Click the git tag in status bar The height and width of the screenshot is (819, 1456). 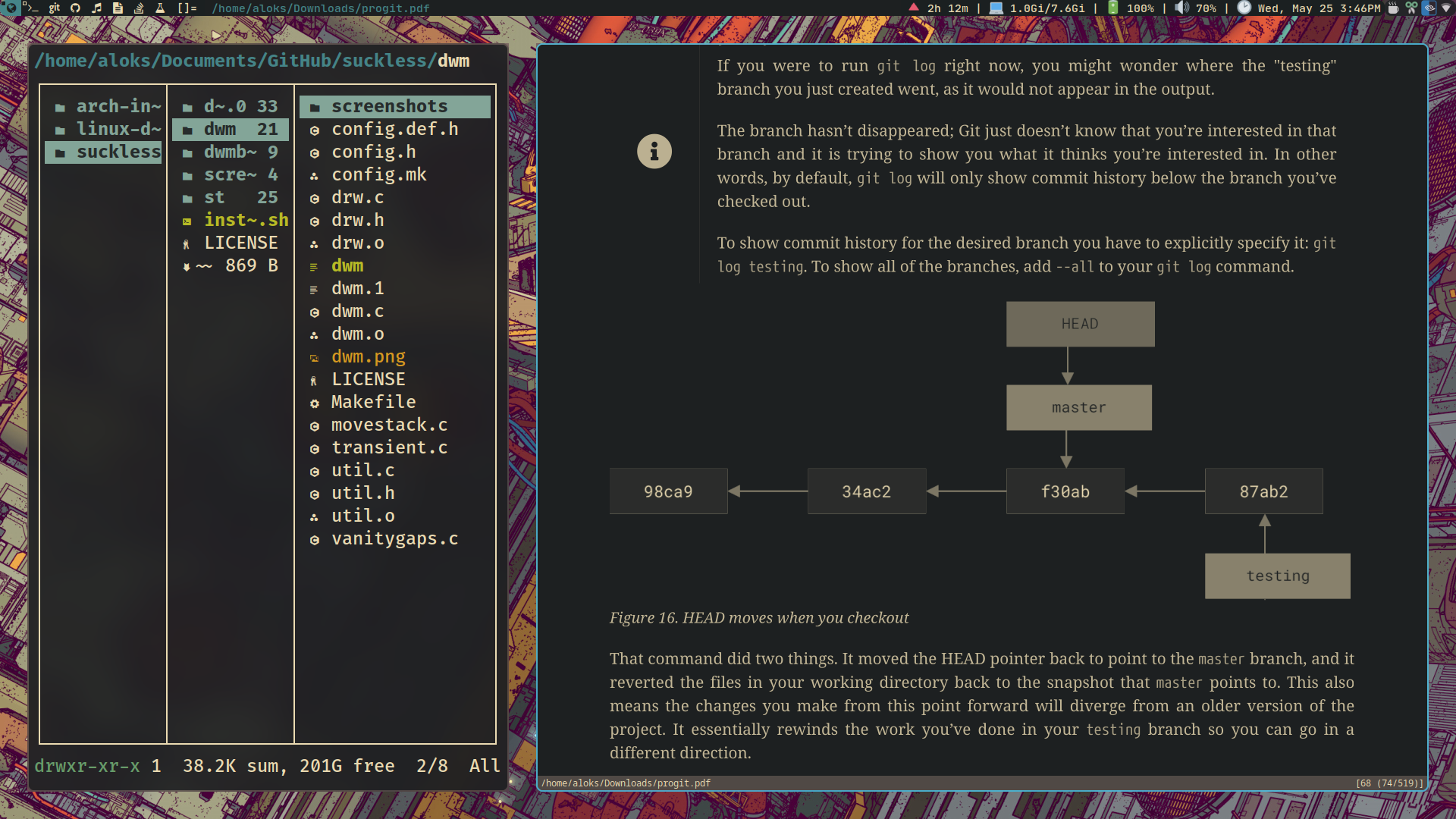pos(54,8)
